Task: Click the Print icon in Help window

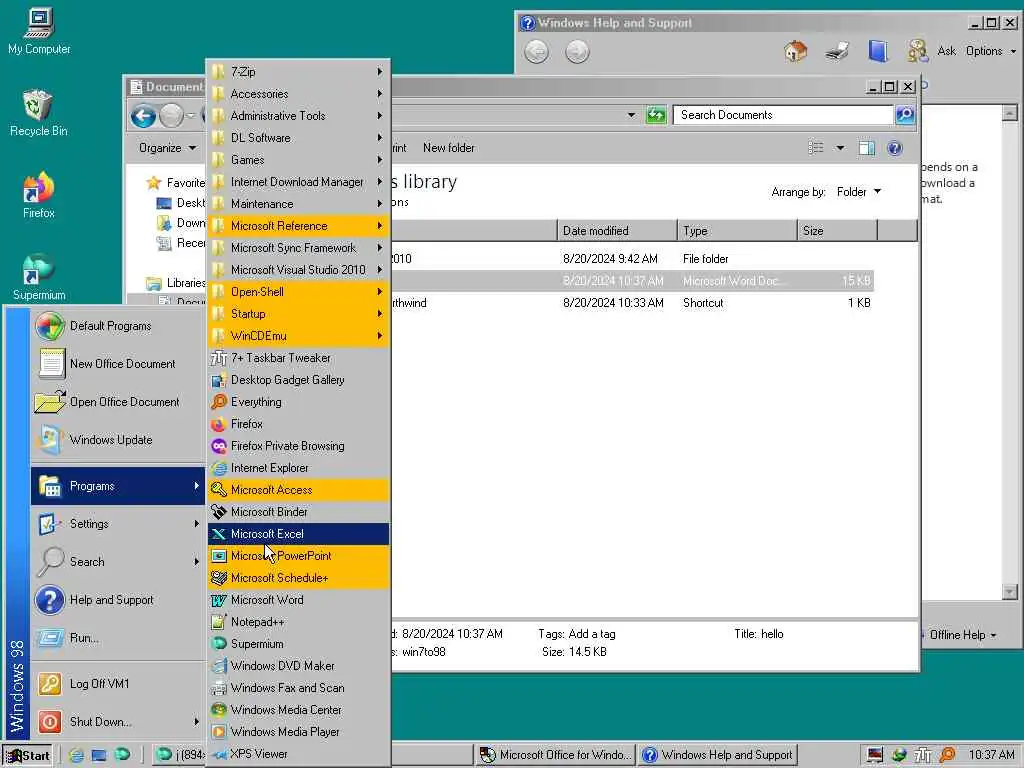Action: (x=837, y=51)
